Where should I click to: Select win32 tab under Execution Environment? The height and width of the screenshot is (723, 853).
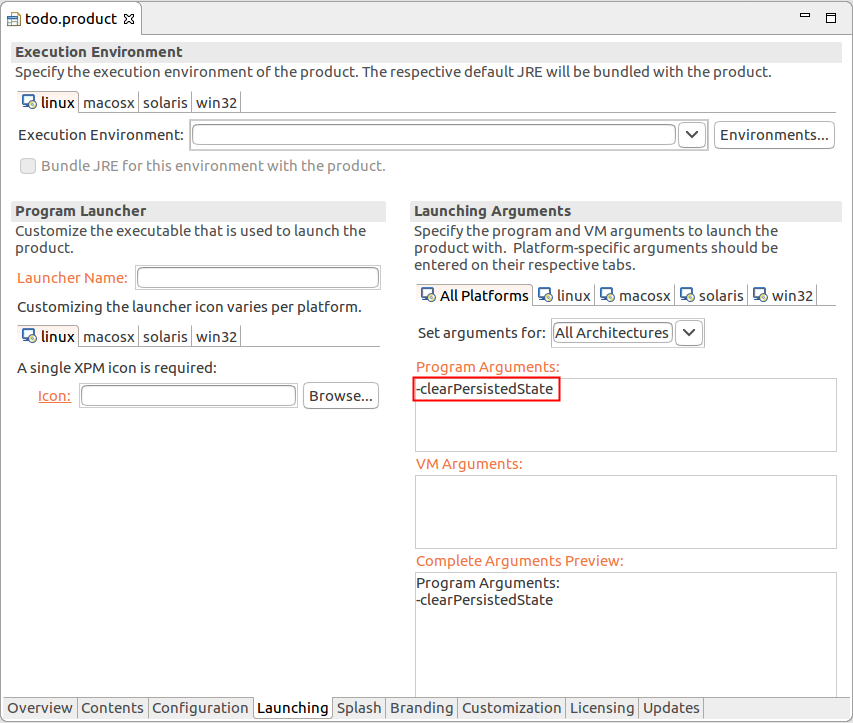[216, 103]
